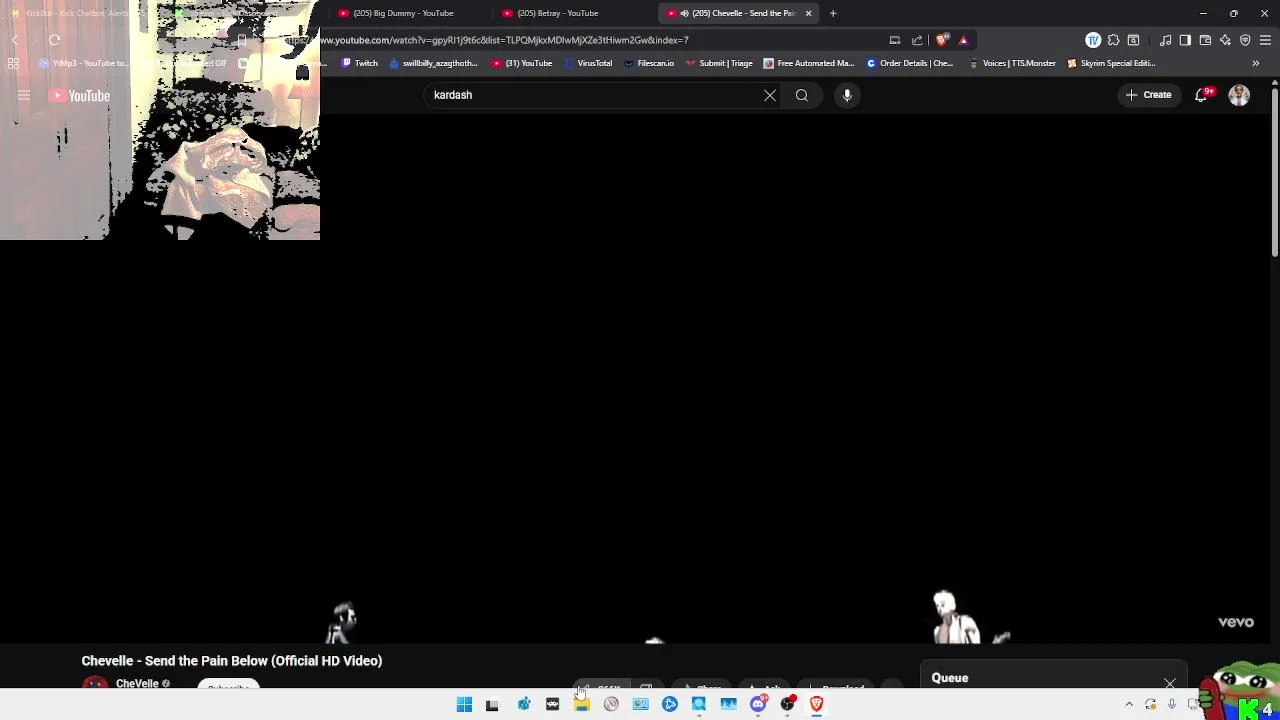Clear the search box with the X icon
Screen dimensions: 1280x720
770,95
